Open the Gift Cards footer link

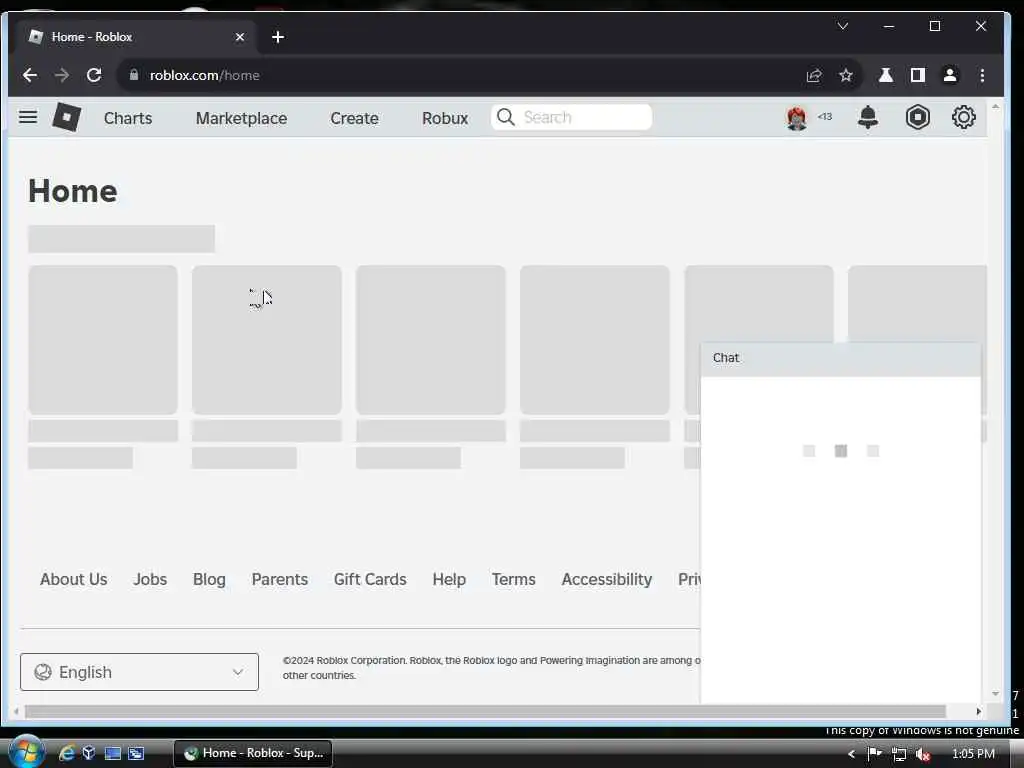(x=370, y=579)
